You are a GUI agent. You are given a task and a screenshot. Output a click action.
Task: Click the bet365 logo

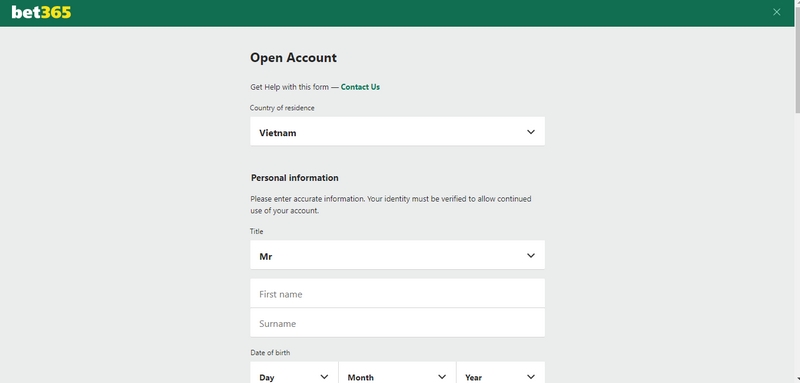coord(41,12)
